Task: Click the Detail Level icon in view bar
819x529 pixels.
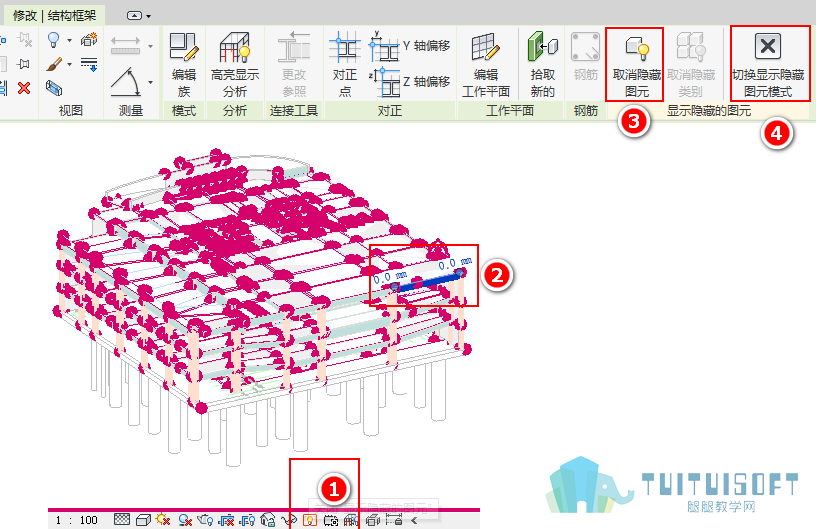Action: click(x=122, y=520)
